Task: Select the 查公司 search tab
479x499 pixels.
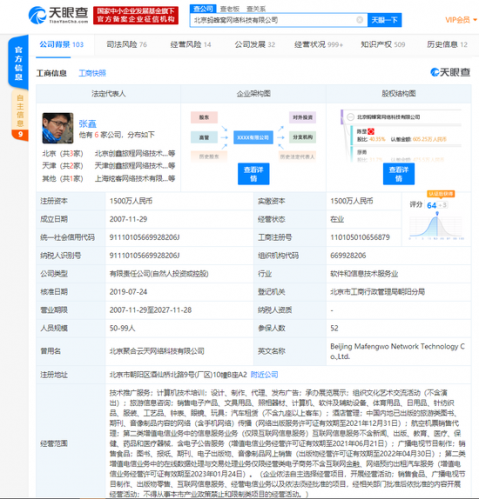Action: [203, 8]
